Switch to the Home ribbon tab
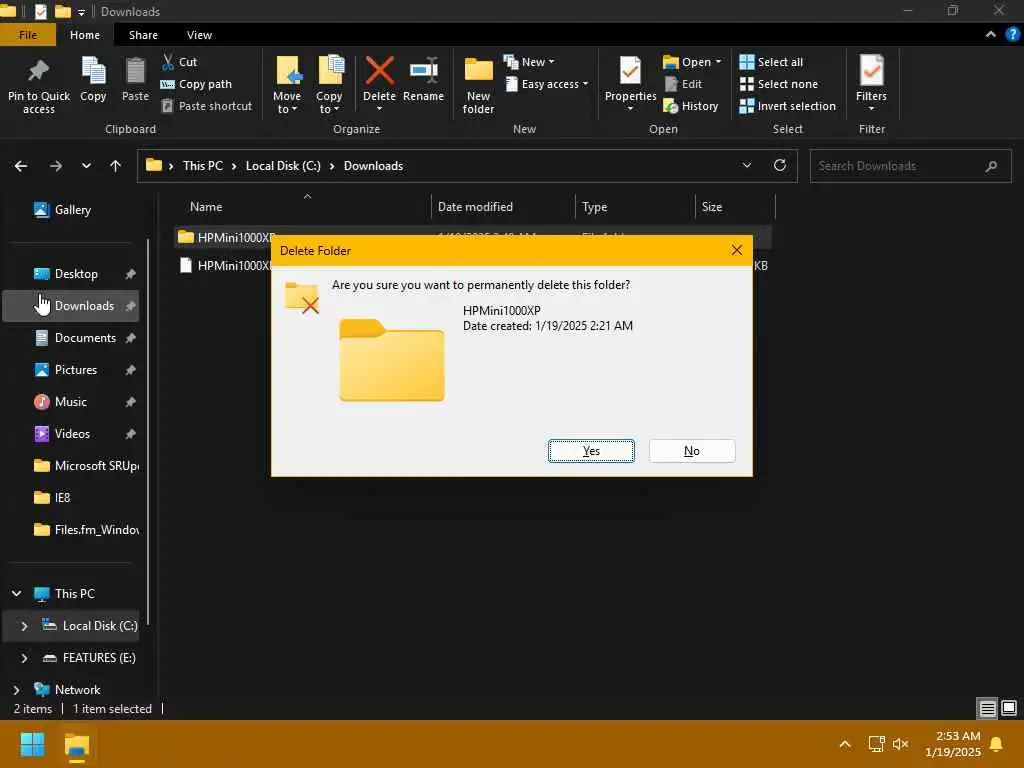1024x768 pixels. click(x=85, y=35)
